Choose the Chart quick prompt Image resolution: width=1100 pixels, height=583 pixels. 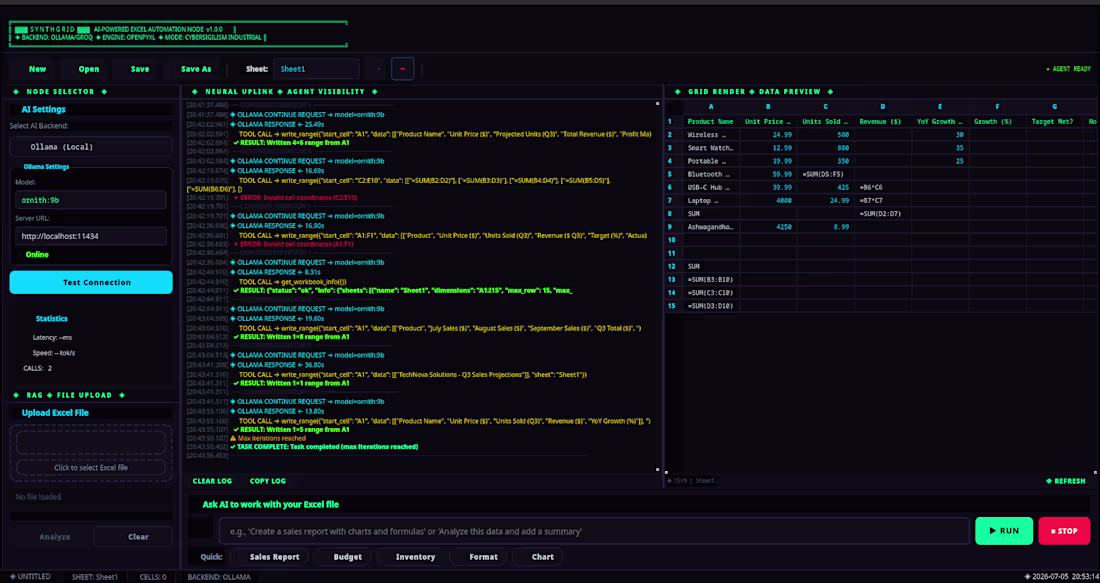(x=542, y=557)
